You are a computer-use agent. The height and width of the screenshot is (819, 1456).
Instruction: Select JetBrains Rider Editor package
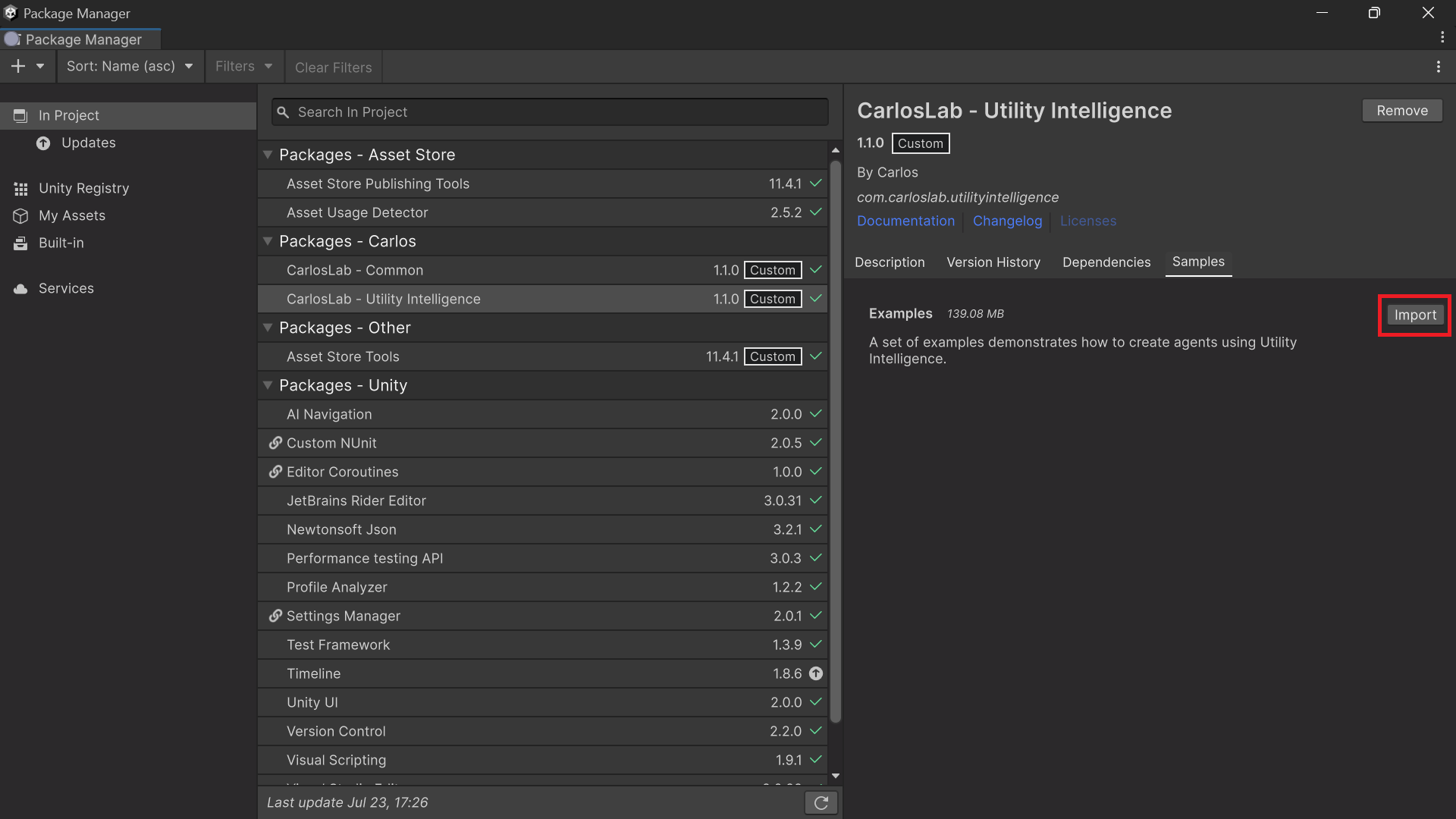coord(543,500)
